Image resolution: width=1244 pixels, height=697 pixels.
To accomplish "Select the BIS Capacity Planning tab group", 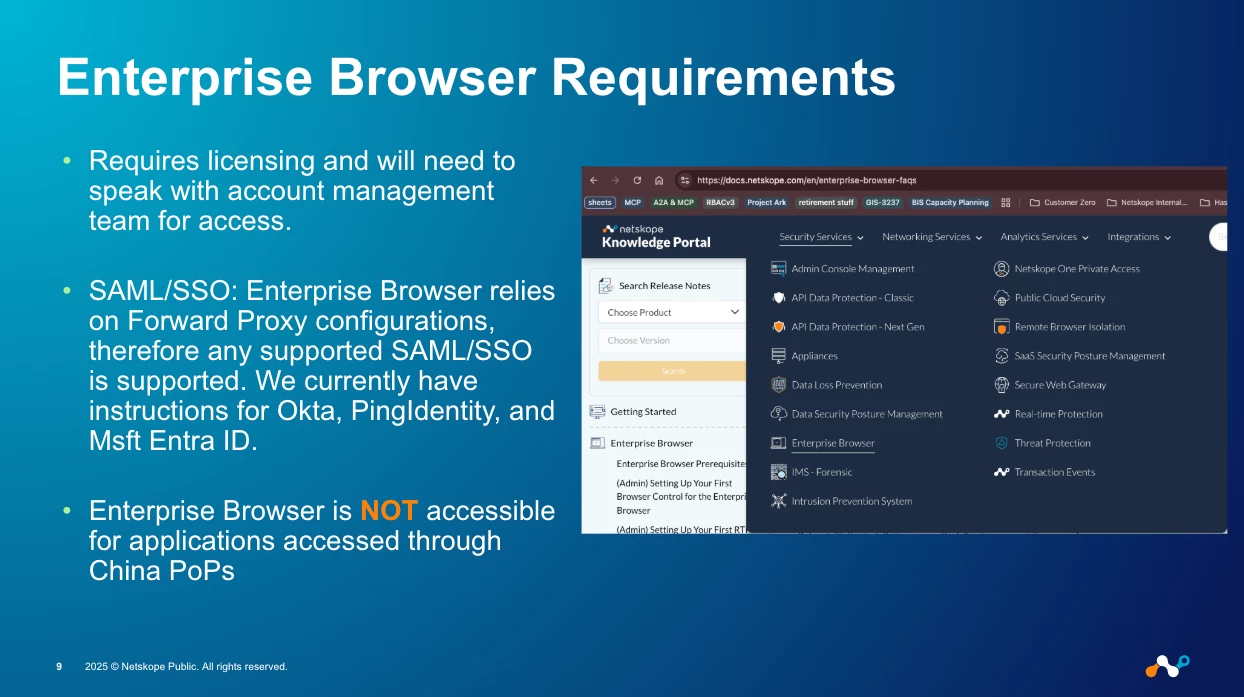I will [950, 202].
